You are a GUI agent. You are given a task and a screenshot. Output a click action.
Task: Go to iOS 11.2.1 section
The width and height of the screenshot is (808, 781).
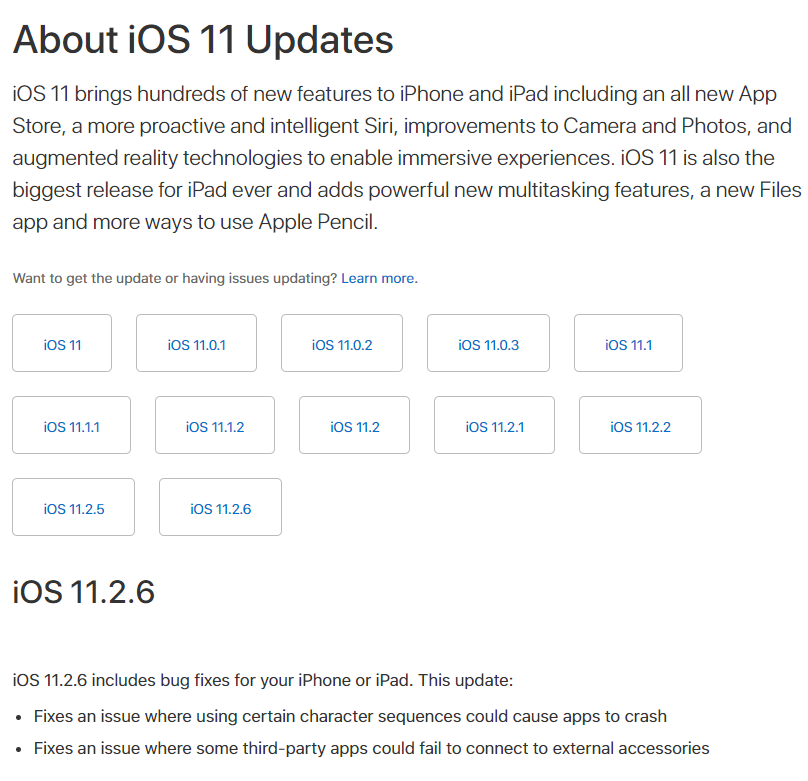click(495, 425)
